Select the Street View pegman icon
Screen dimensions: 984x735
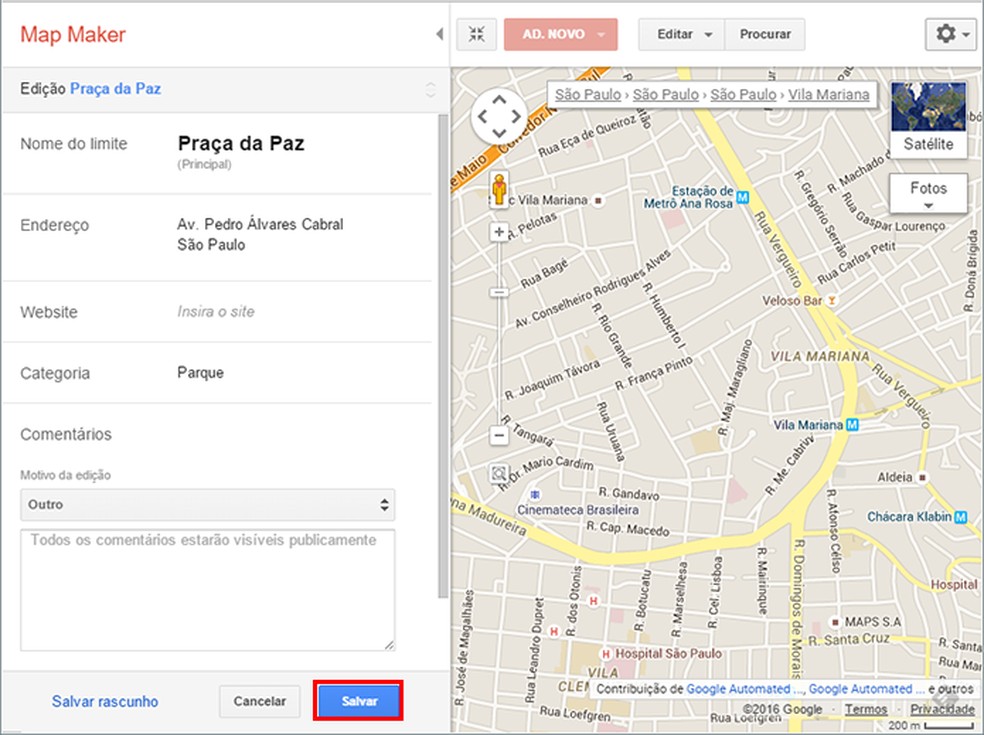[x=499, y=189]
